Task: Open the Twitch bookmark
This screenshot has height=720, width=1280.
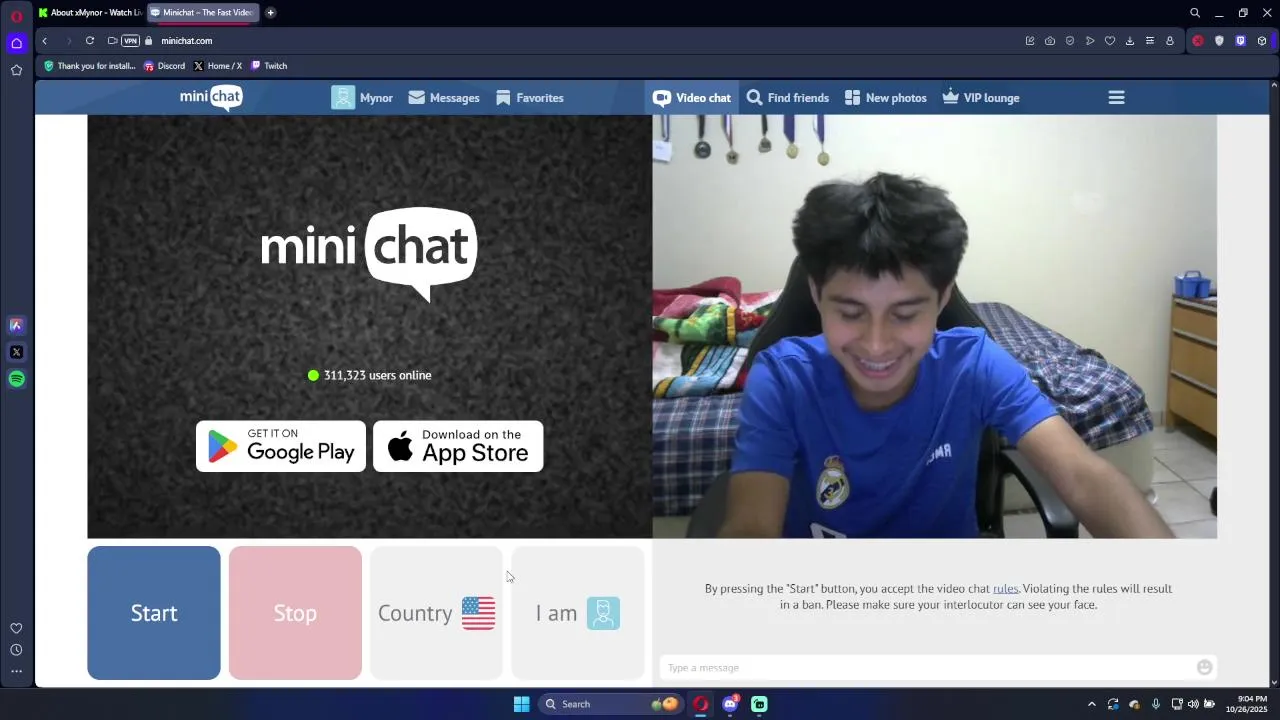Action: 269,66
